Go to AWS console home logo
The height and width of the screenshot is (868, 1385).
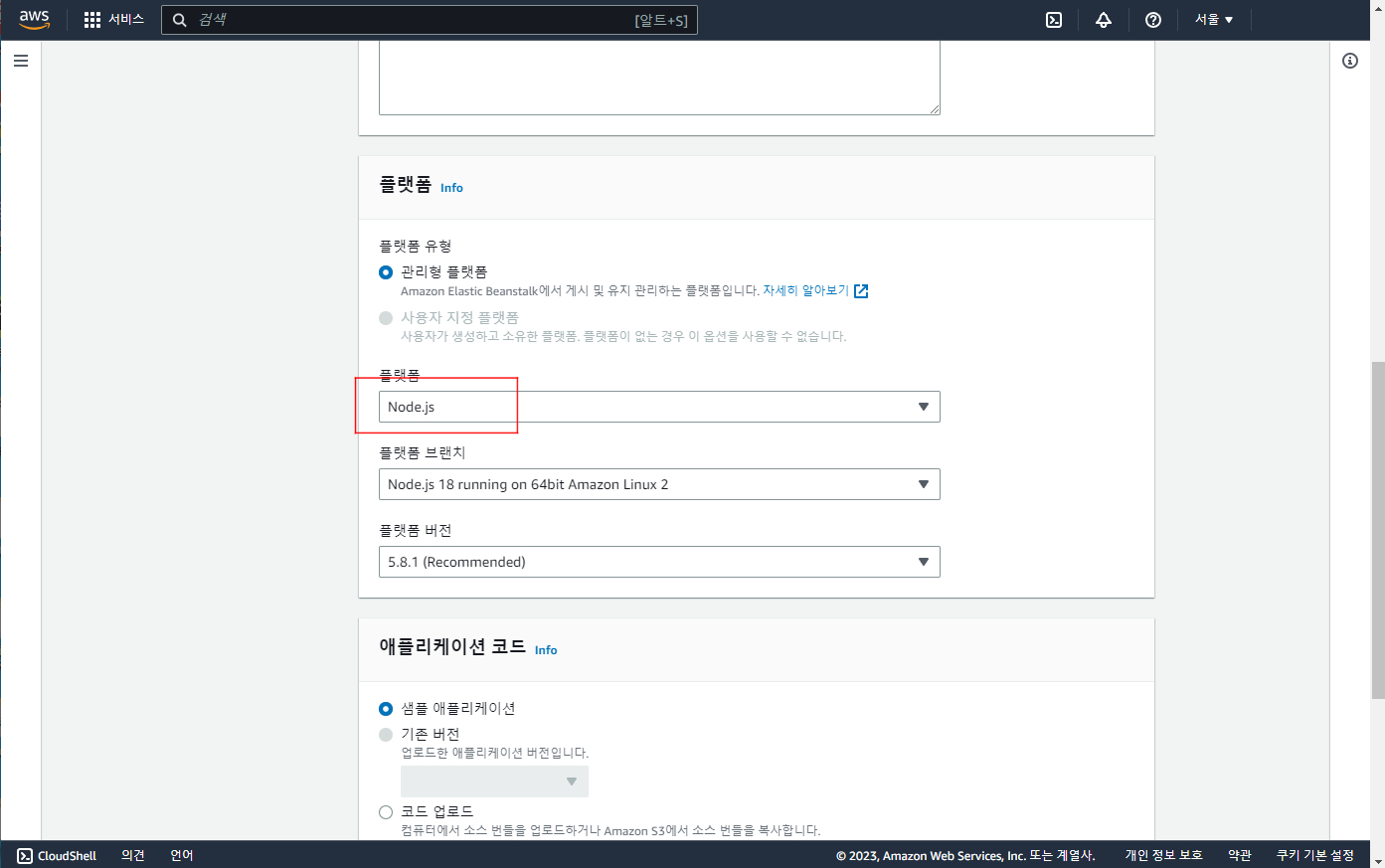pyautogui.click(x=34, y=20)
